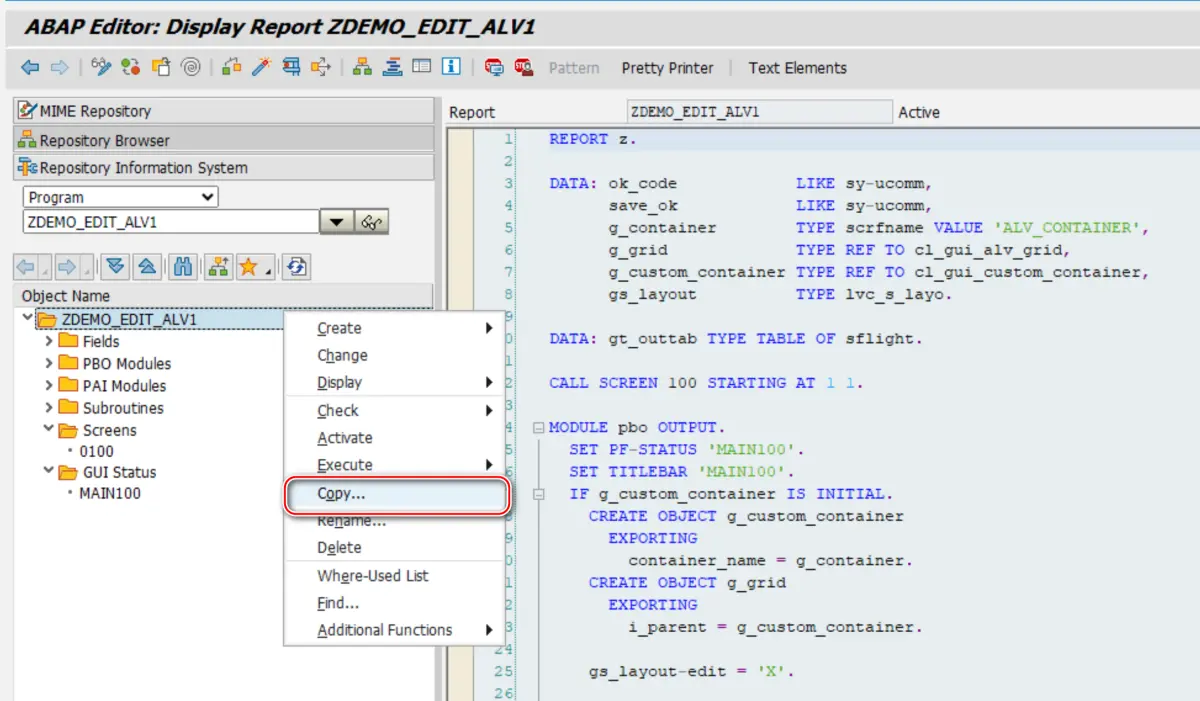Open the Favorites star dropdown arrow
1200x701 pixels.
[x=270, y=269]
